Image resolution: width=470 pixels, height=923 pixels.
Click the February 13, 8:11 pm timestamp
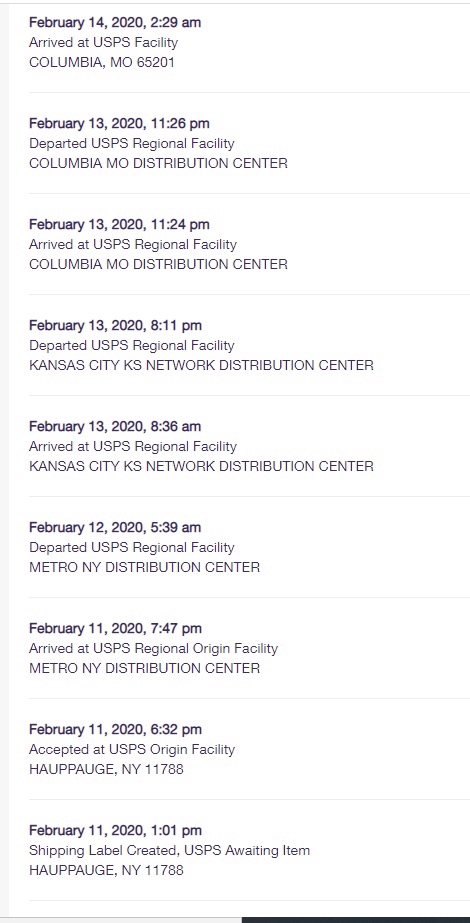(x=115, y=326)
